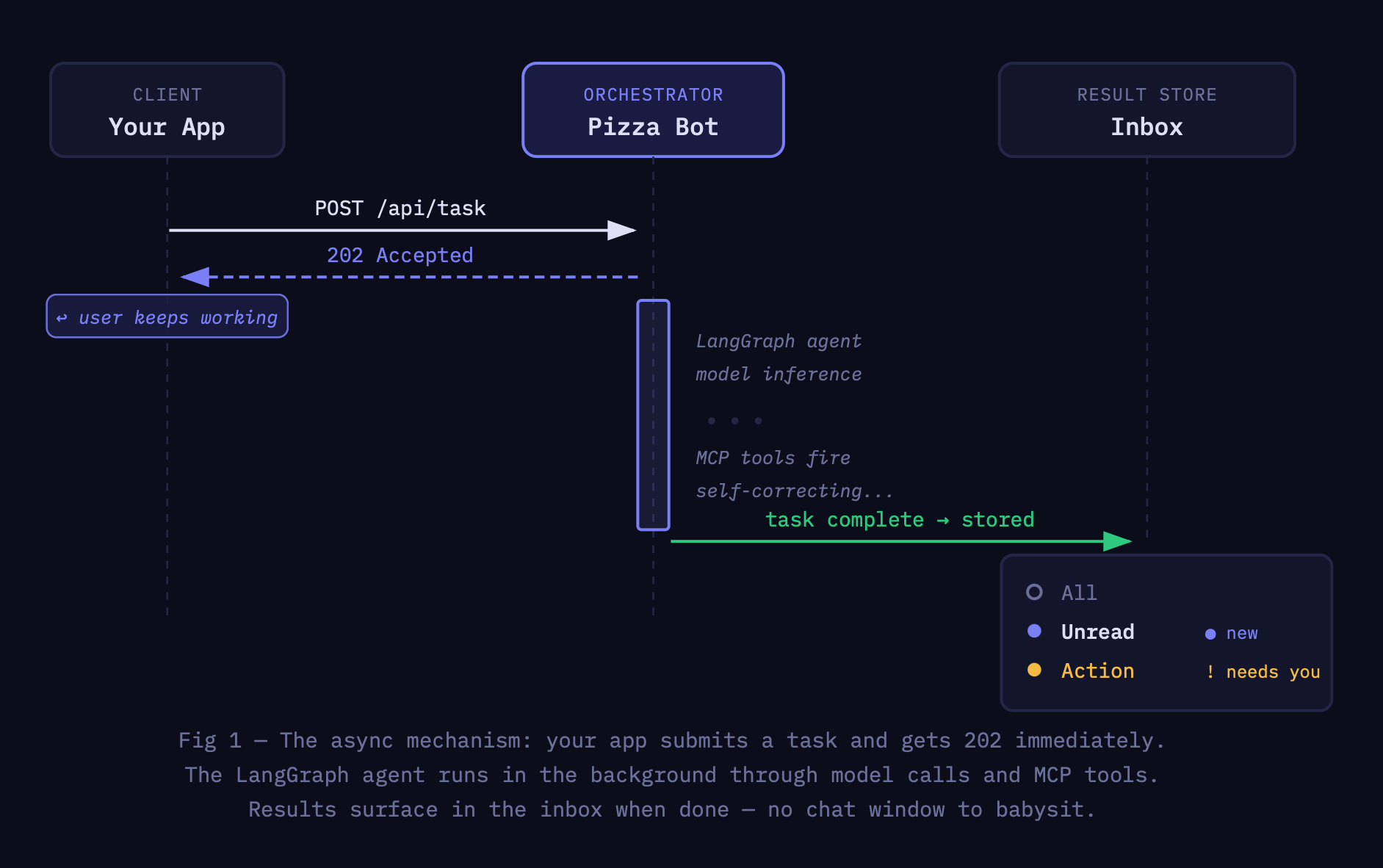Click the green arrowhead pointing to Inbox
The height and width of the screenshot is (868, 1383).
(1118, 541)
